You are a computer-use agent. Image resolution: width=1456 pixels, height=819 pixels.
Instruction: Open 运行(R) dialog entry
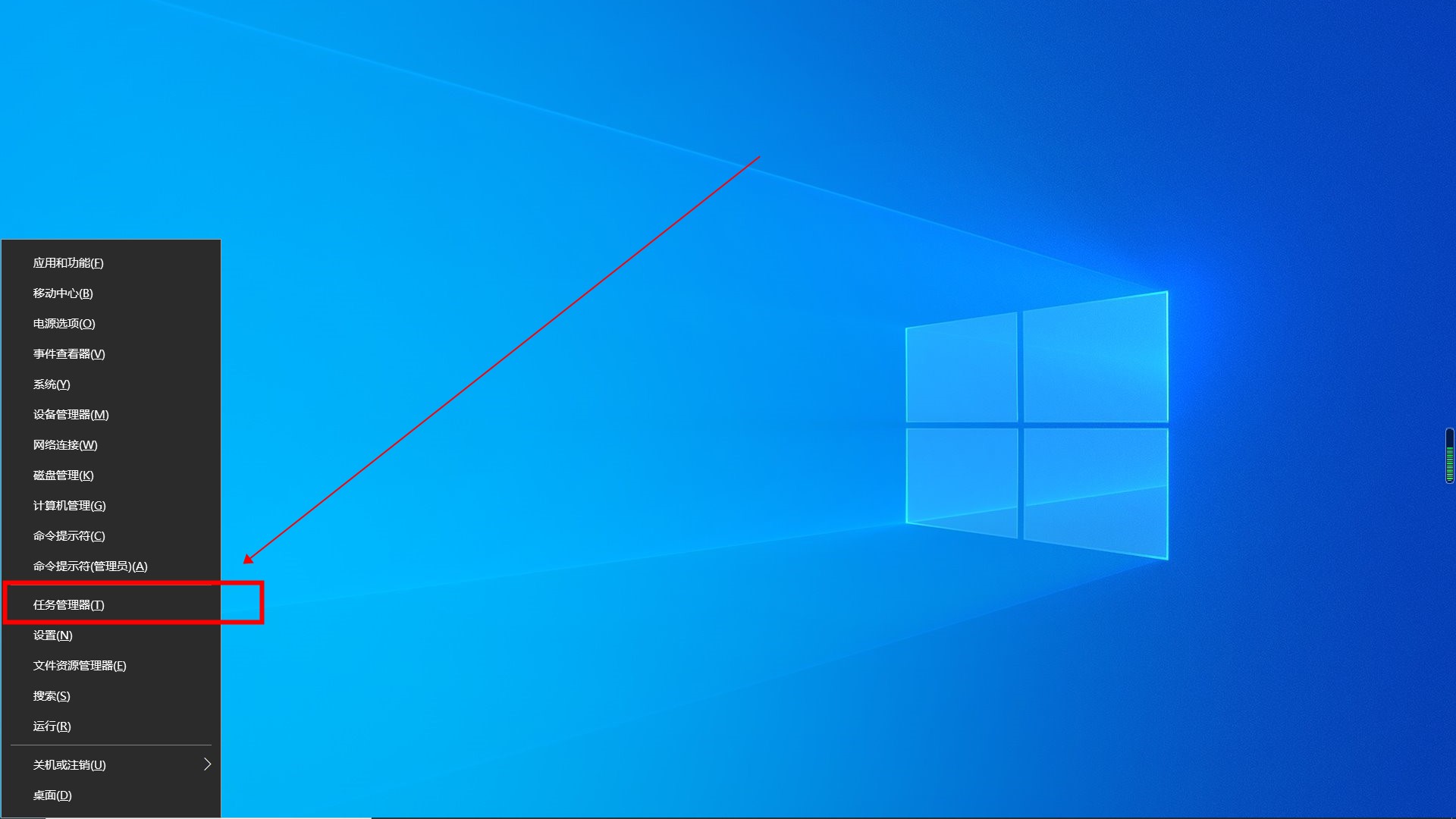(52, 726)
